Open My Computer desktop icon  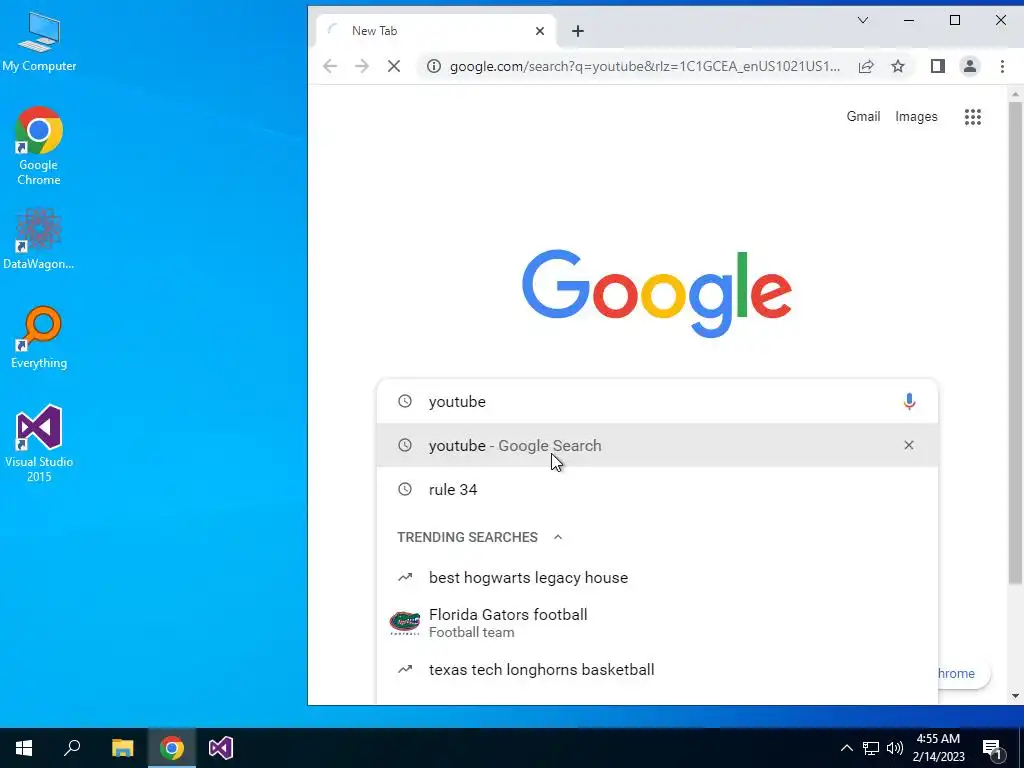(39, 42)
